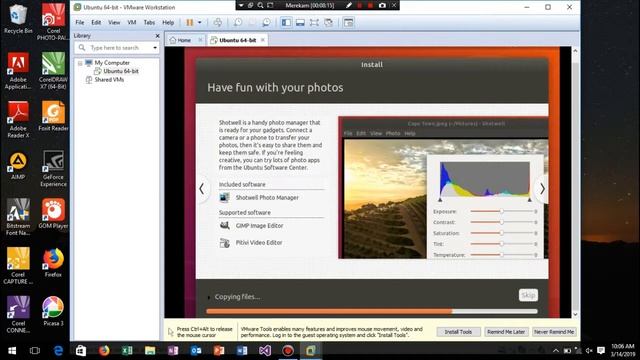The image size is (640, 360).
Task: Close the Home tab
Action: click(200, 40)
